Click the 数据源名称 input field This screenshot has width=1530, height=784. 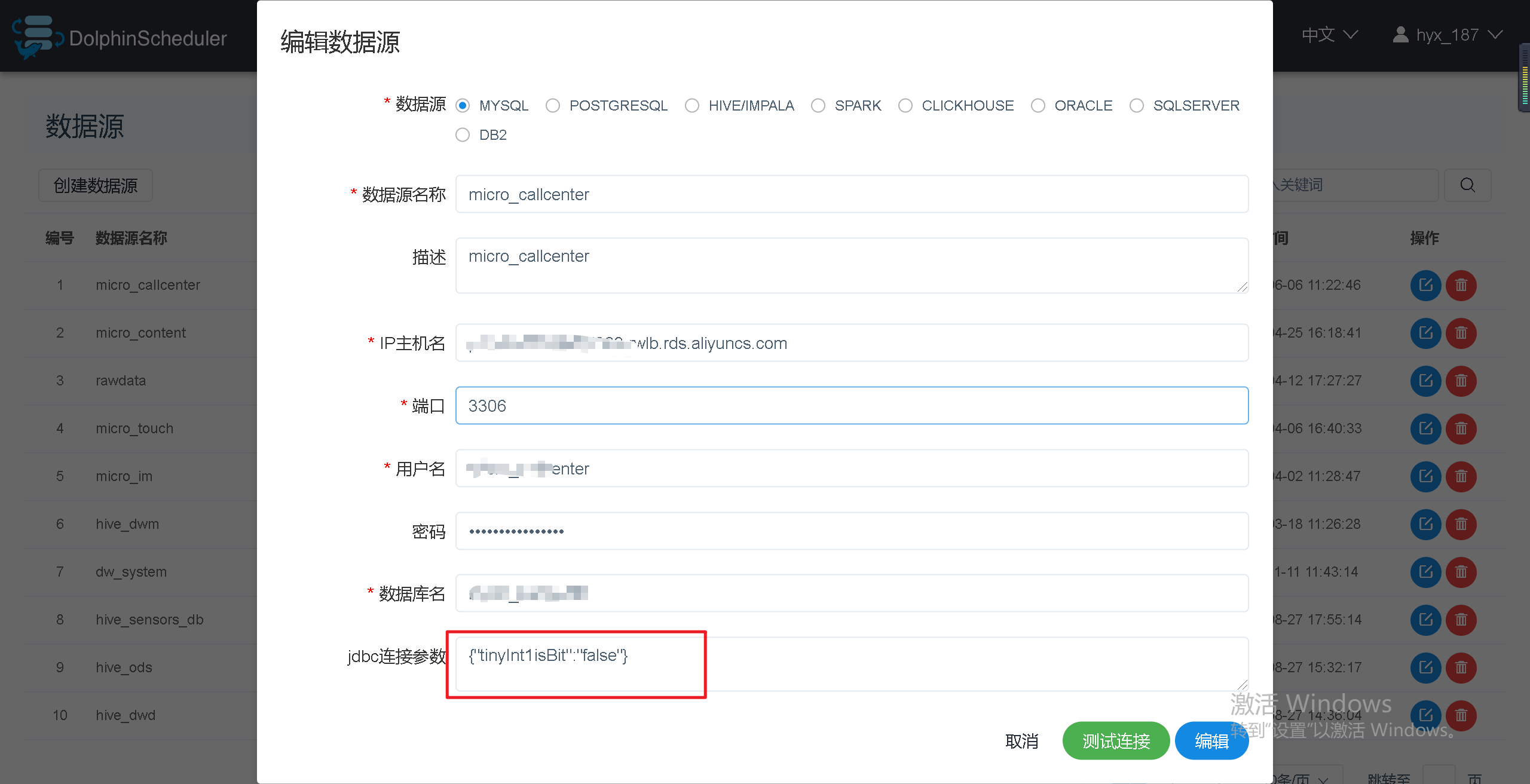[852, 194]
